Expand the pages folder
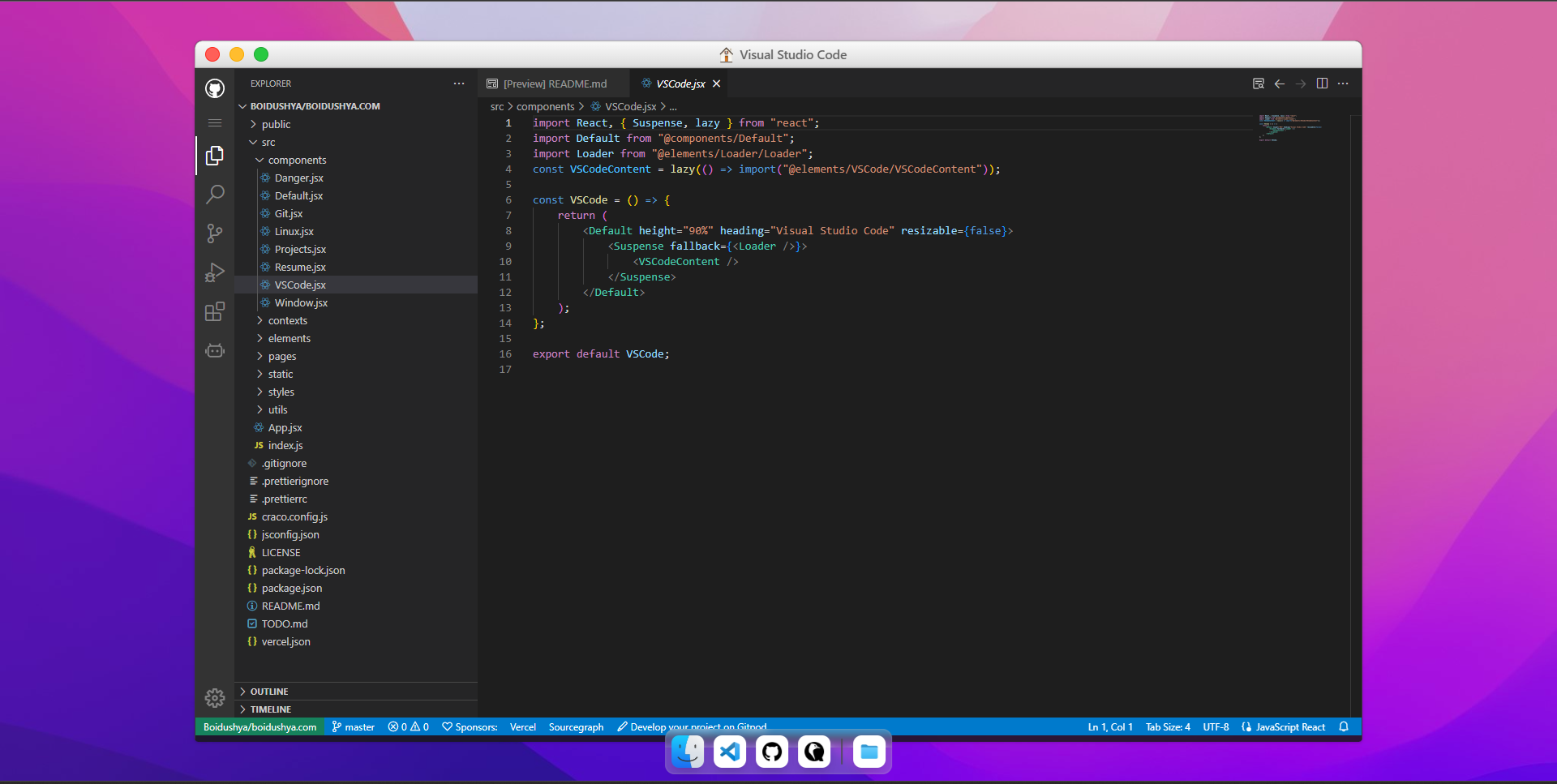 click(x=356, y=356)
